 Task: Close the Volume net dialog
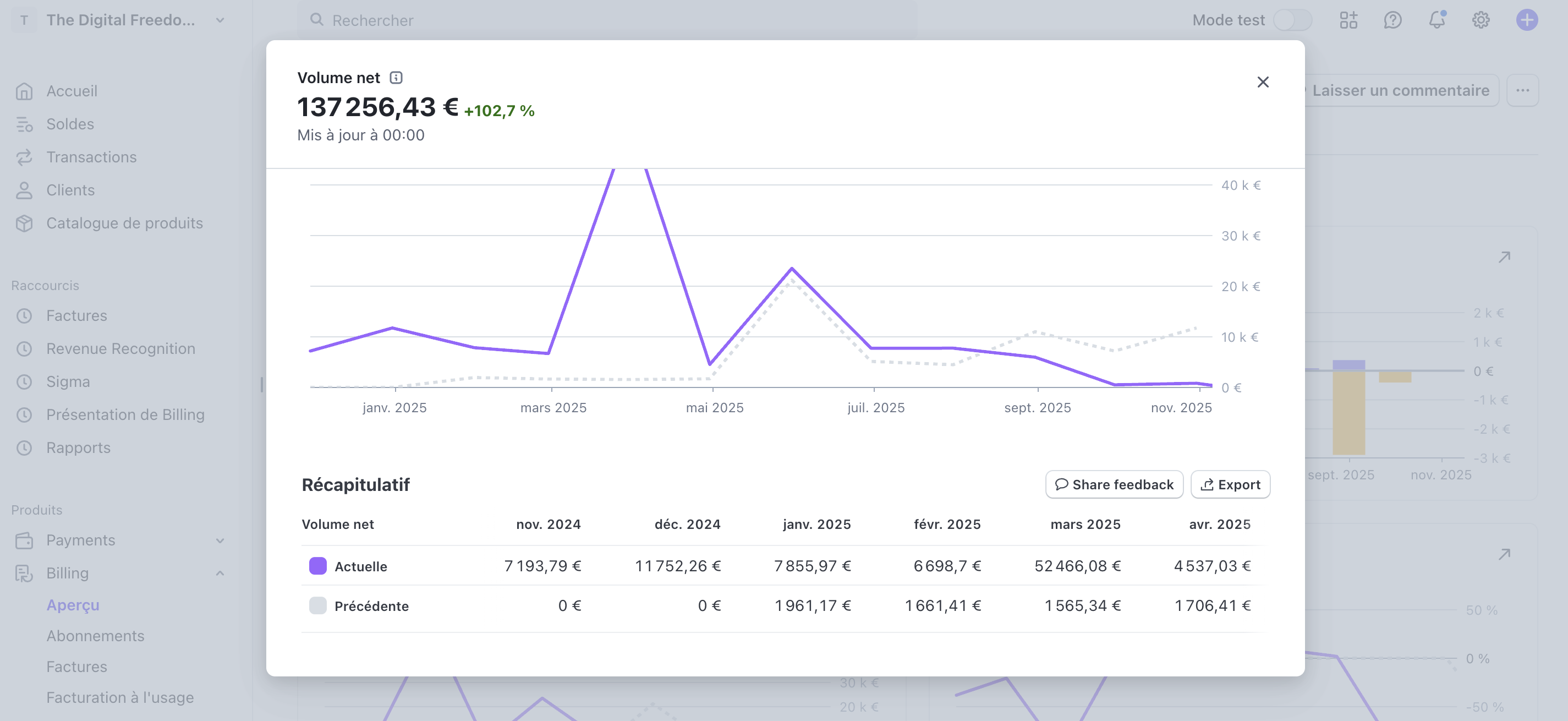1263,82
